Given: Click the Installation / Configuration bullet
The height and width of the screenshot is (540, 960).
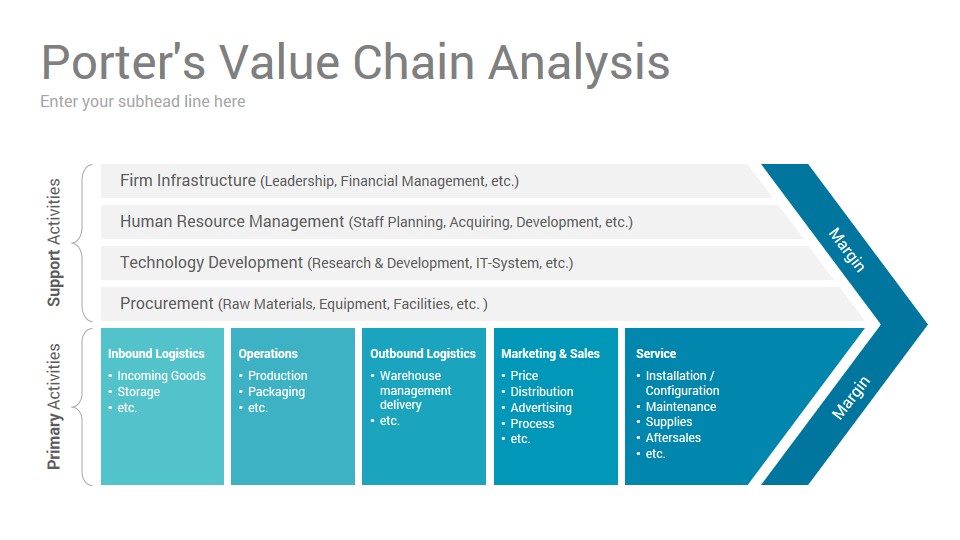Looking at the screenshot, I should point(678,383).
